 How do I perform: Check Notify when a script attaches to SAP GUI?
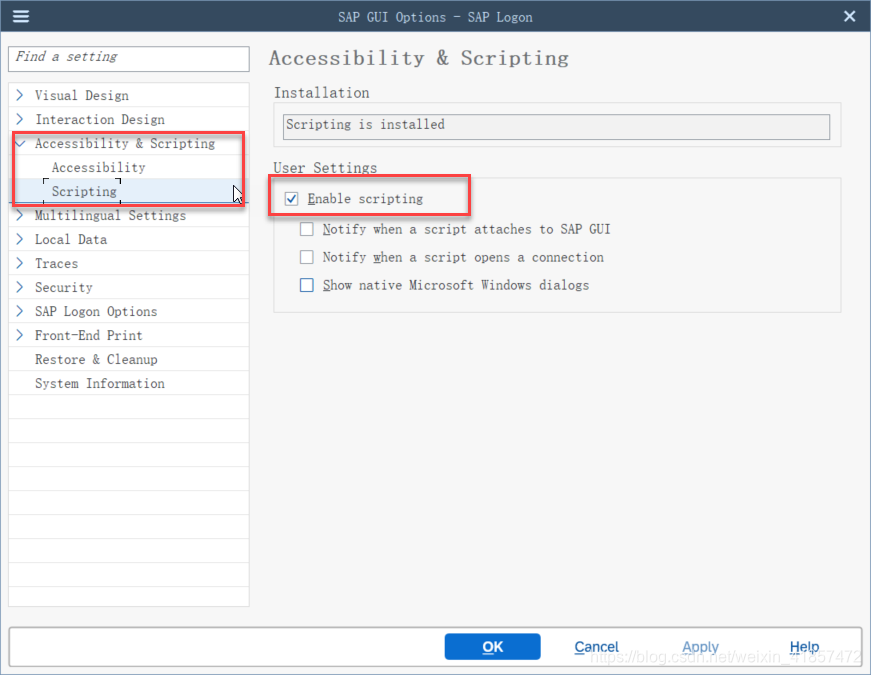click(x=307, y=229)
